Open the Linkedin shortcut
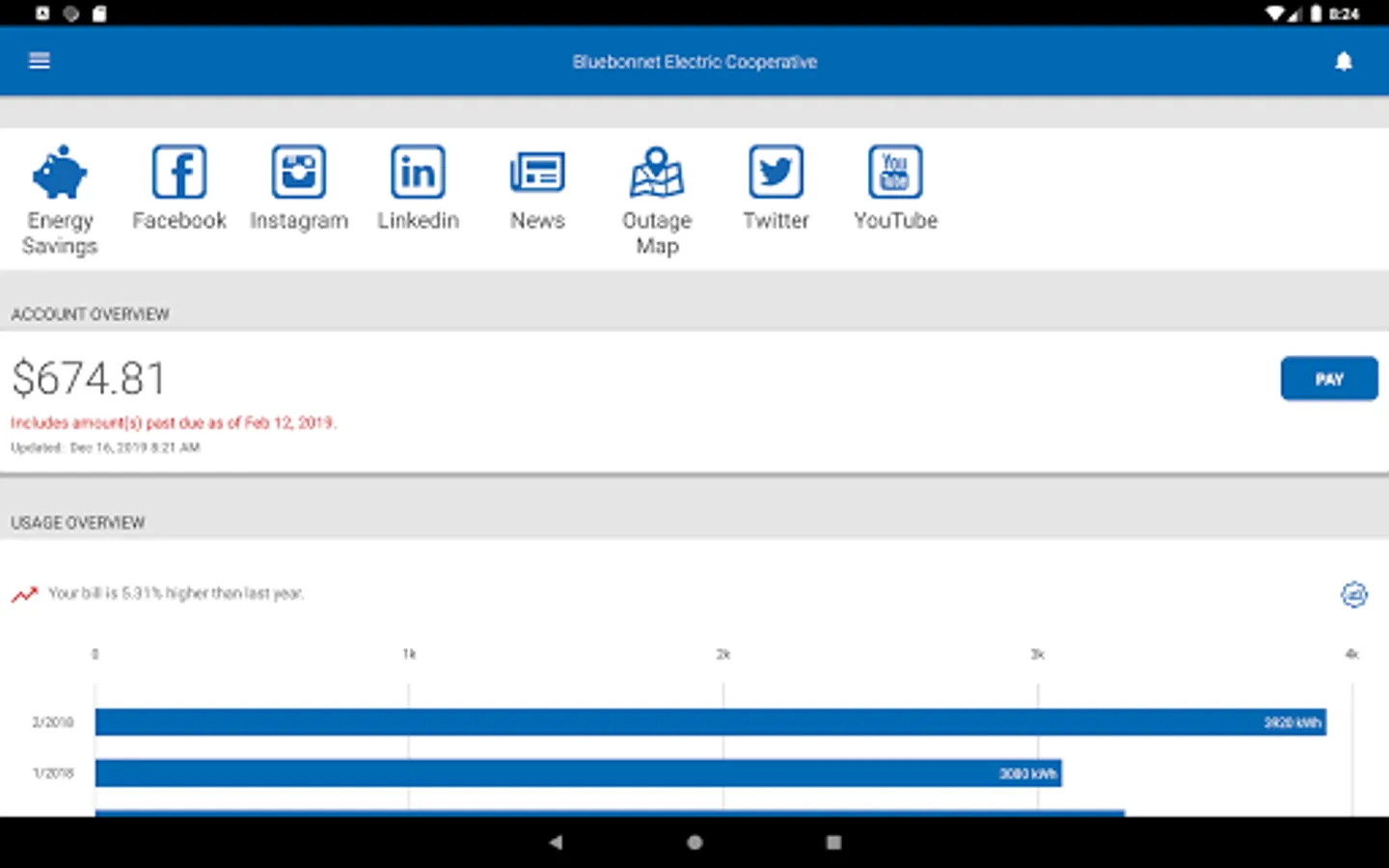Screen dimensions: 1389x868 [418, 189]
